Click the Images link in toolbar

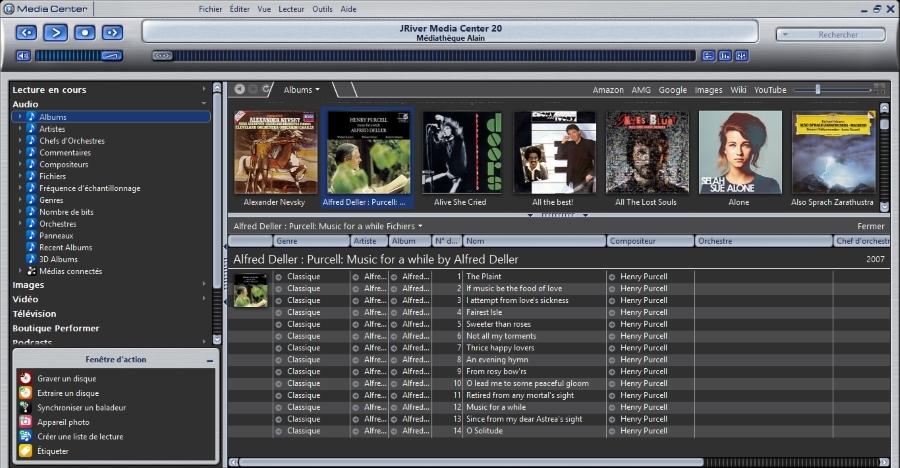point(708,90)
